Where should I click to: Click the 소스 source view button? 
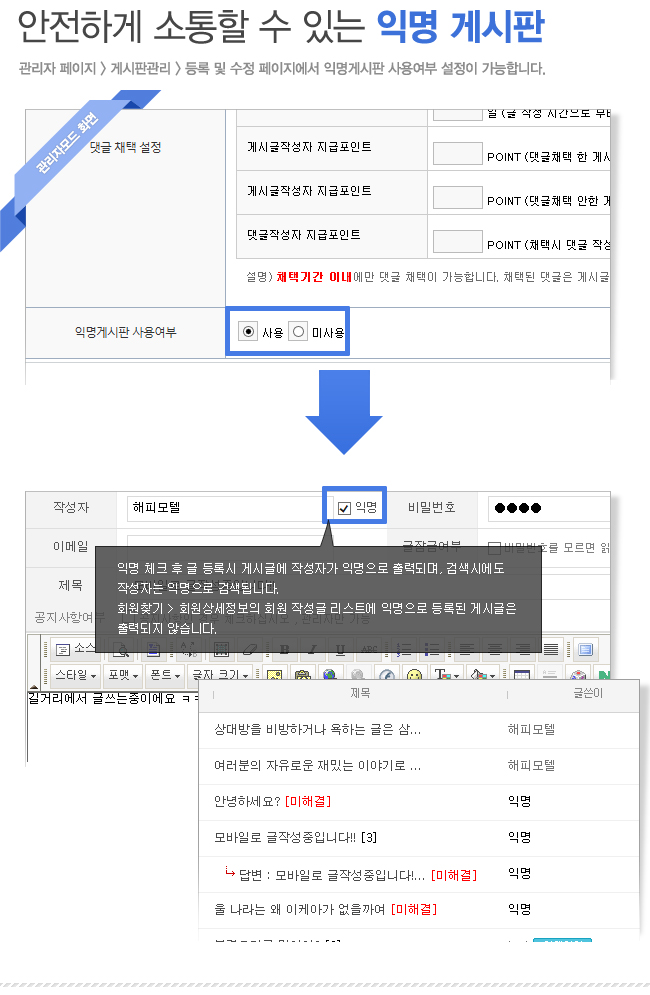[76, 649]
